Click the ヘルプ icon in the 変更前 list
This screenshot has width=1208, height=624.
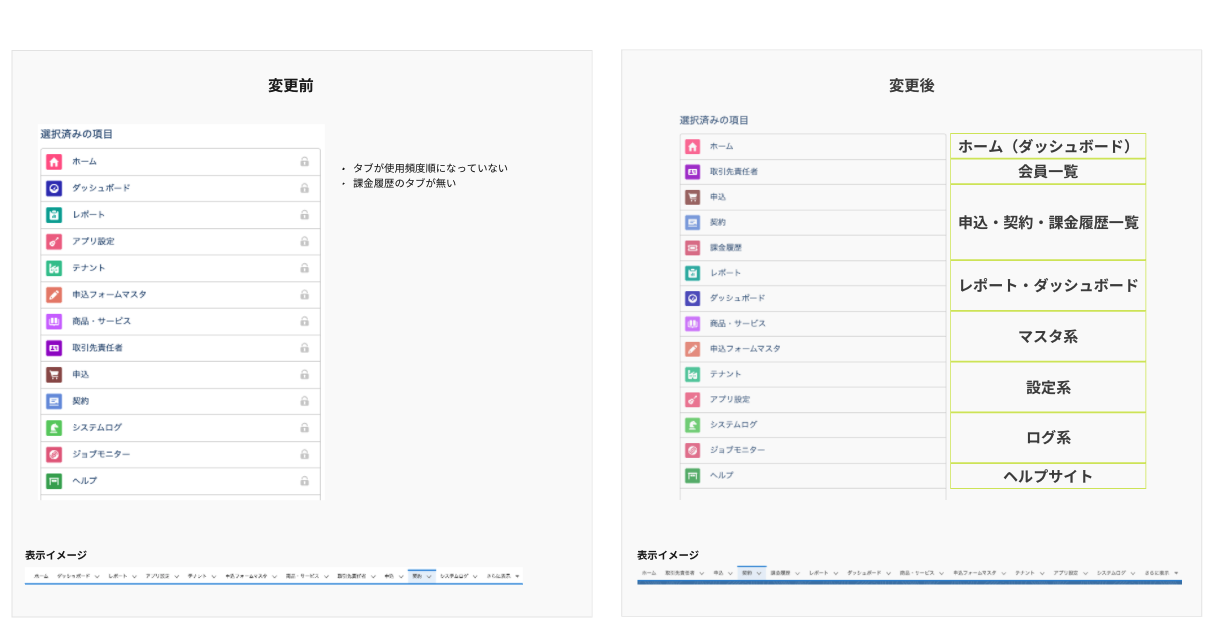[54, 481]
